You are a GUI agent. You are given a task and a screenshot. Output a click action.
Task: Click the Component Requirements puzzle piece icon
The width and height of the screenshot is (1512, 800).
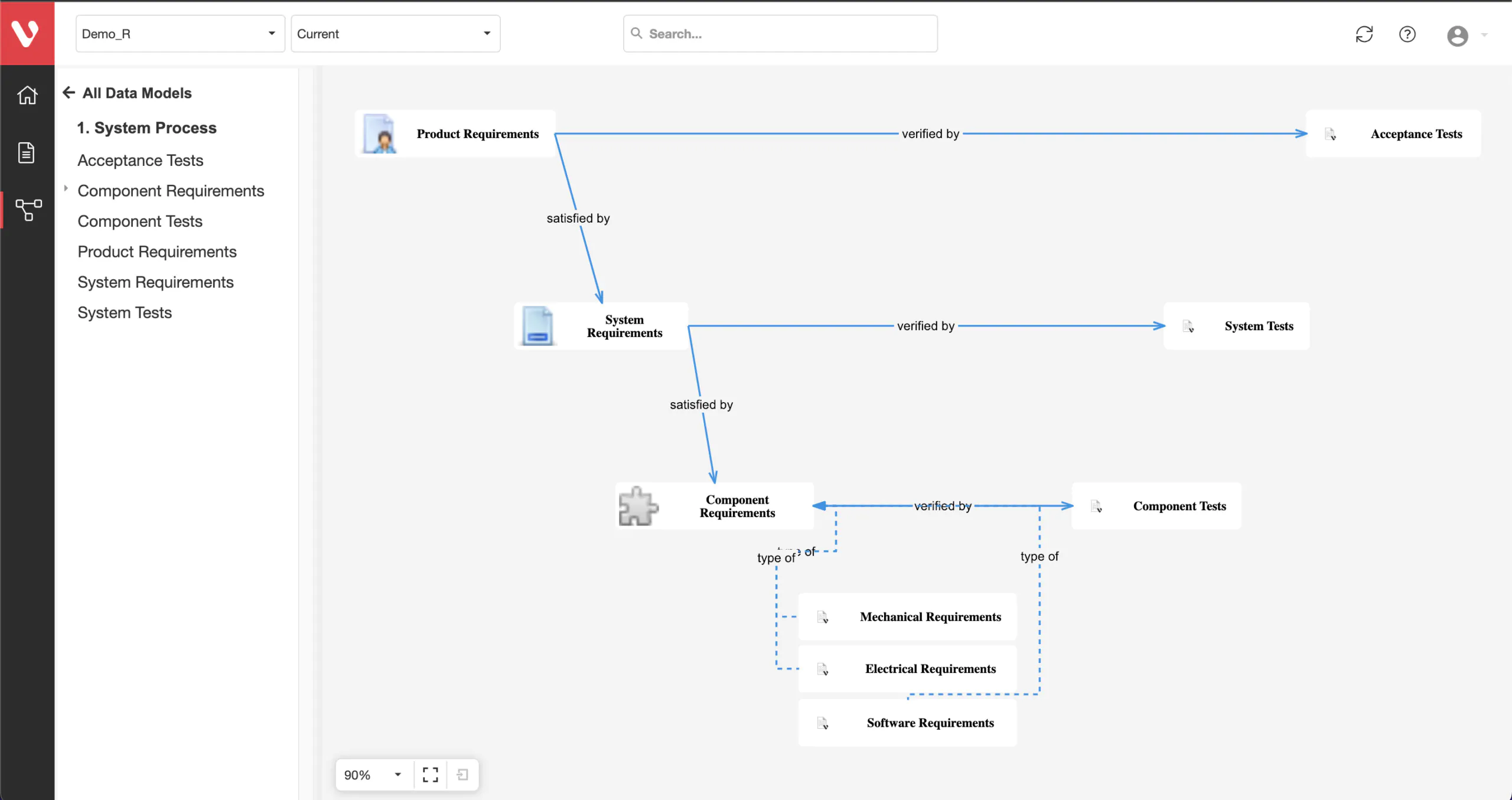tap(638, 506)
